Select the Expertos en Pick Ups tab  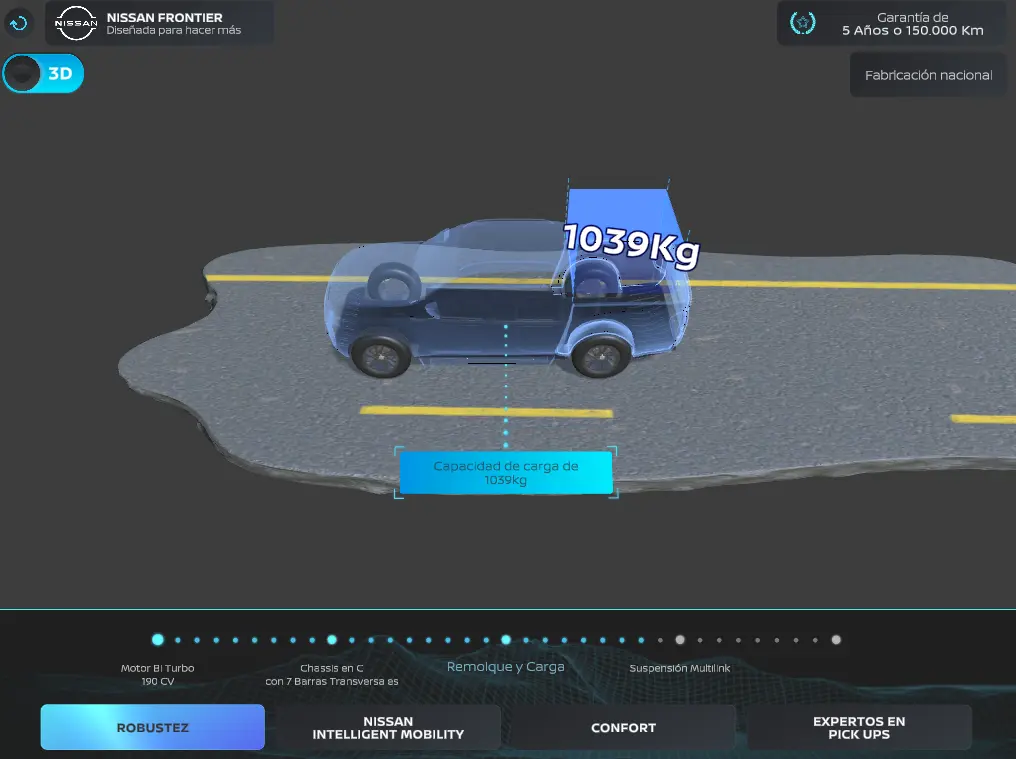click(x=859, y=727)
